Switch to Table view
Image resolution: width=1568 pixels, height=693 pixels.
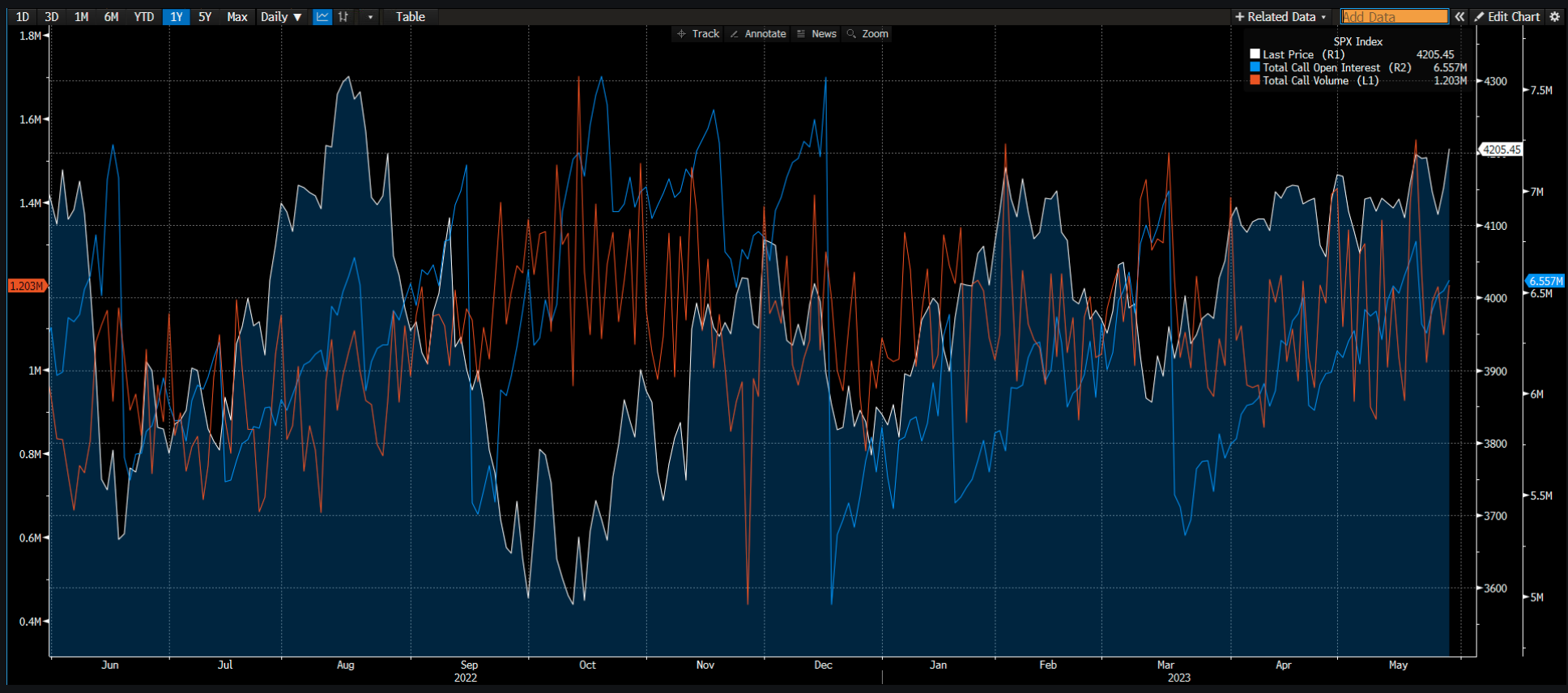point(410,17)
